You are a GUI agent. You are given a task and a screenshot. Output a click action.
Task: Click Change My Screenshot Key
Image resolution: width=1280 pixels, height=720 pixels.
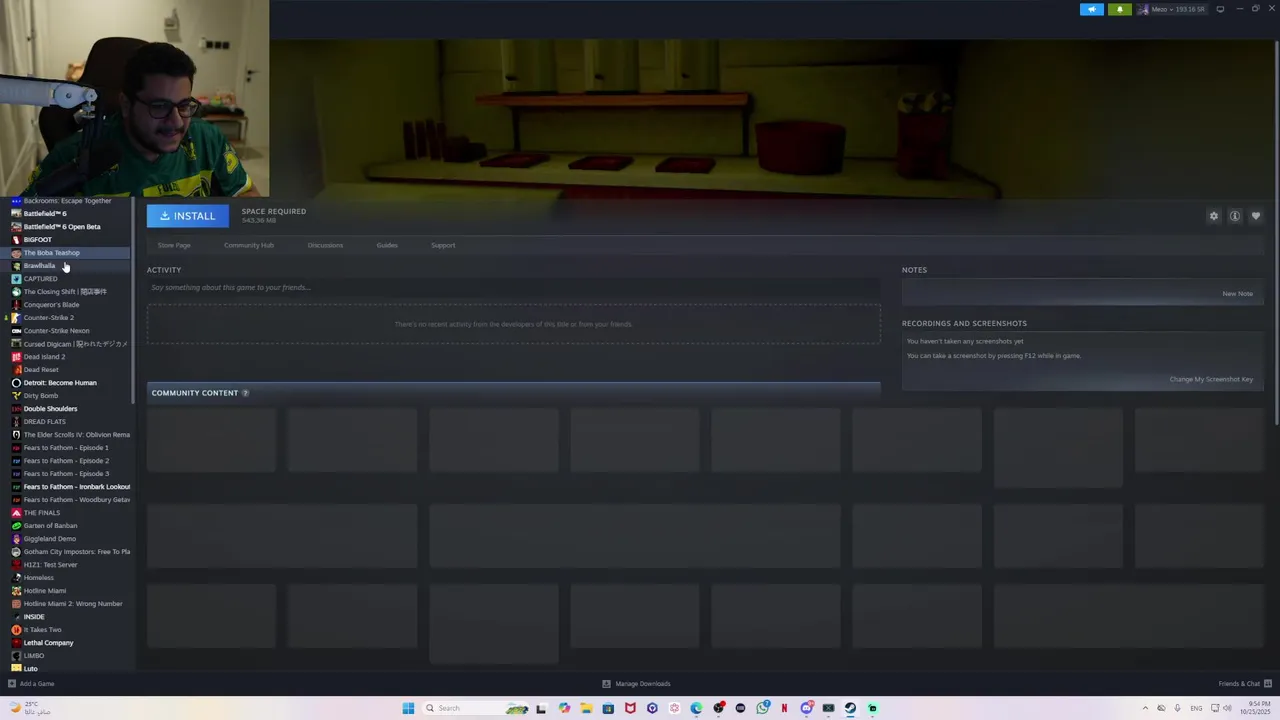[1211, 379]
